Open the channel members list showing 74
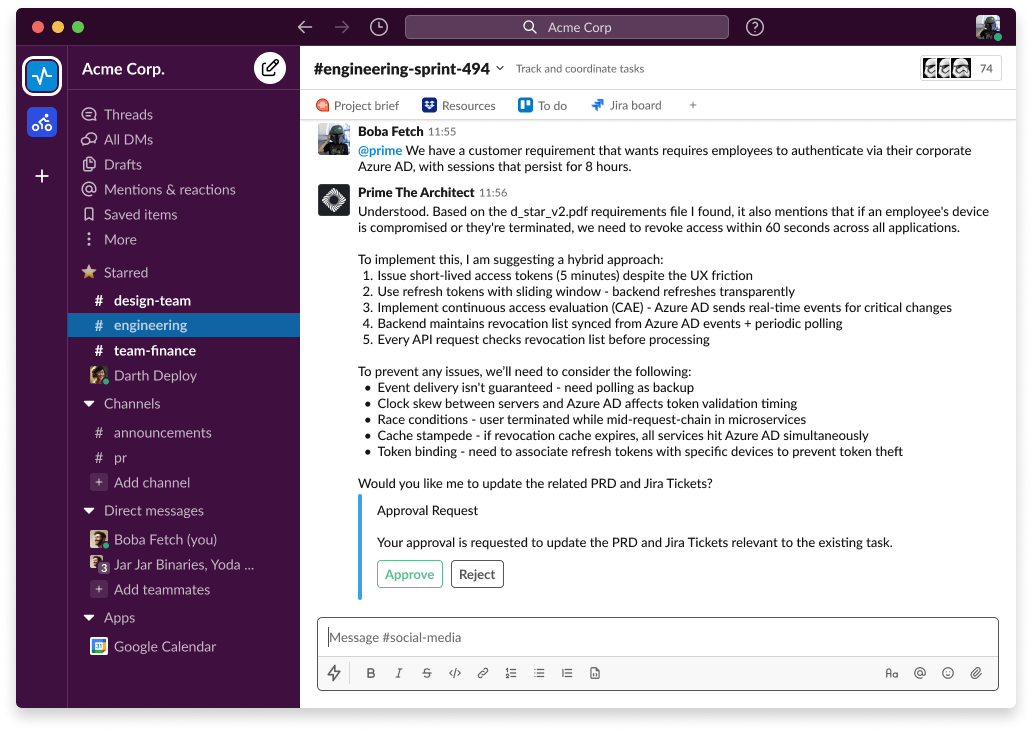This screenshot has height=732, width=1032. click(960, 68)
